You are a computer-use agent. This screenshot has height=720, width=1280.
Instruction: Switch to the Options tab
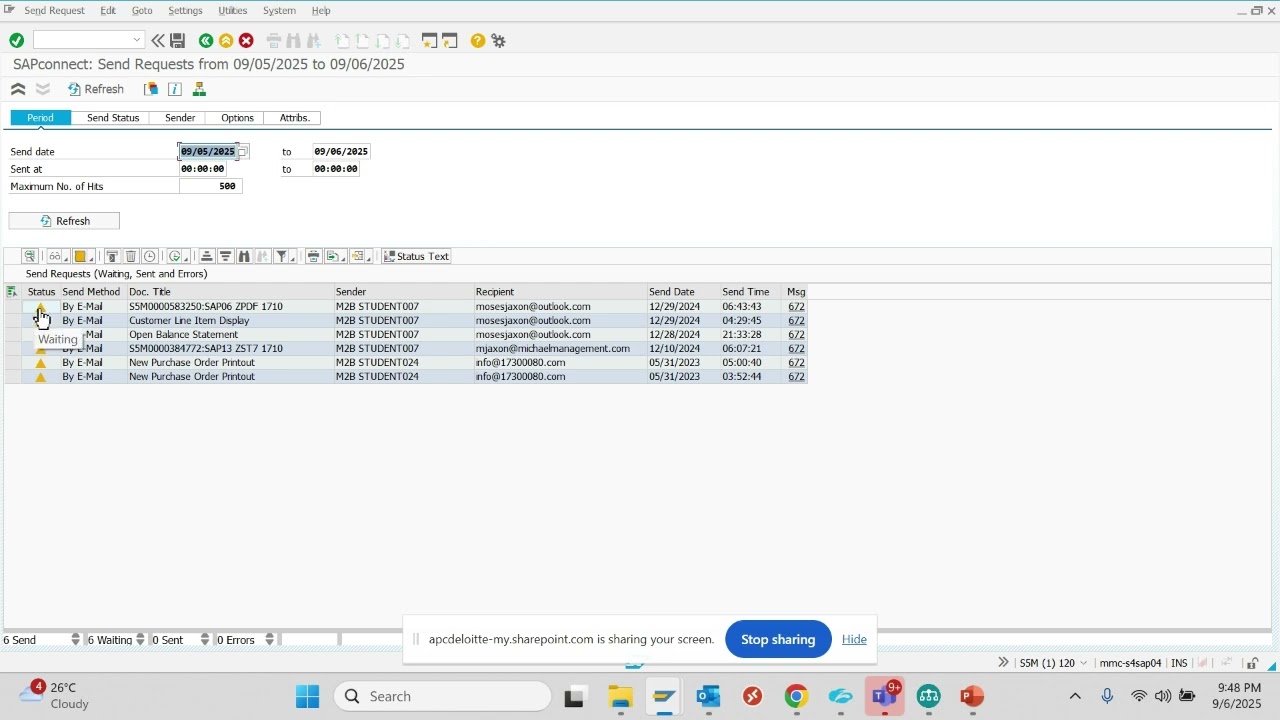237,118
